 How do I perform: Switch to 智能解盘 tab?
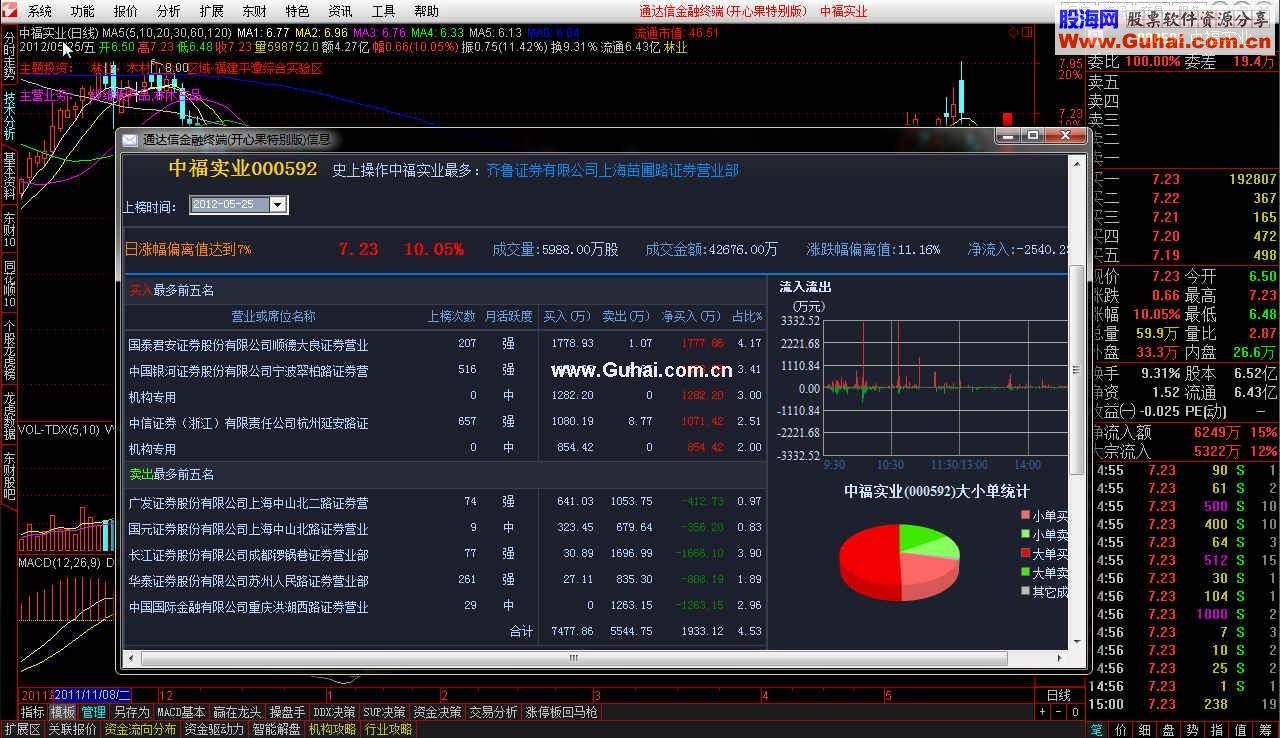click(277, 729)
